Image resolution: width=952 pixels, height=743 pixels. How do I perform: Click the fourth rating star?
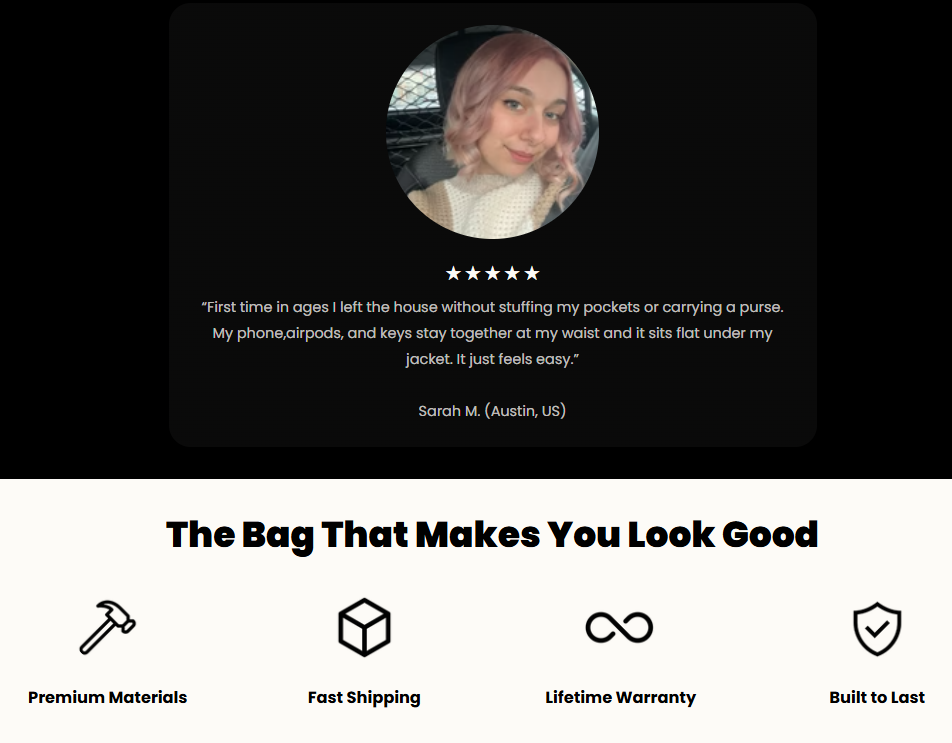[x=512, y=273]
